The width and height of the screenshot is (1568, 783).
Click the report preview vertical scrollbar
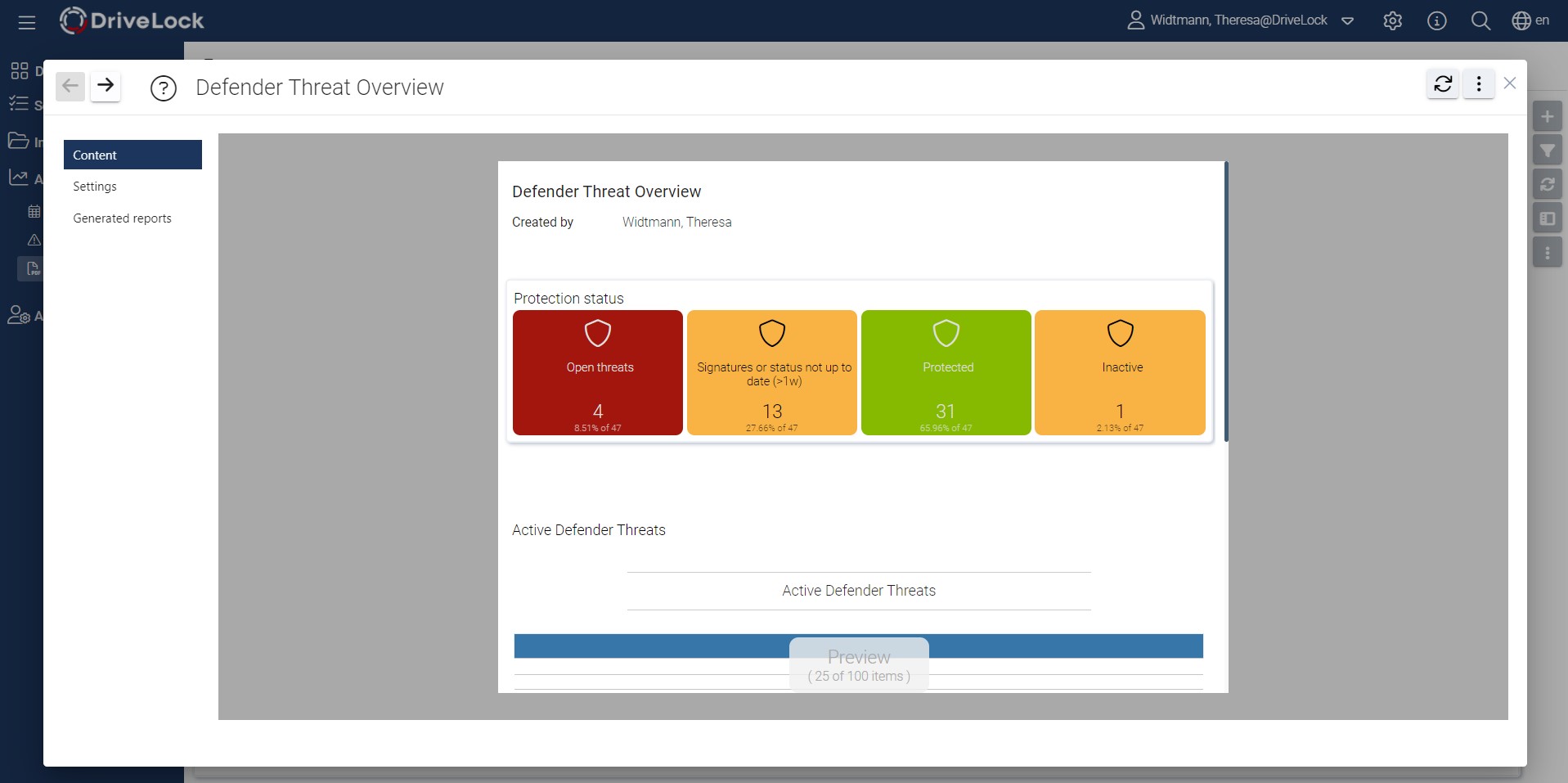[x=1226, y=302]
